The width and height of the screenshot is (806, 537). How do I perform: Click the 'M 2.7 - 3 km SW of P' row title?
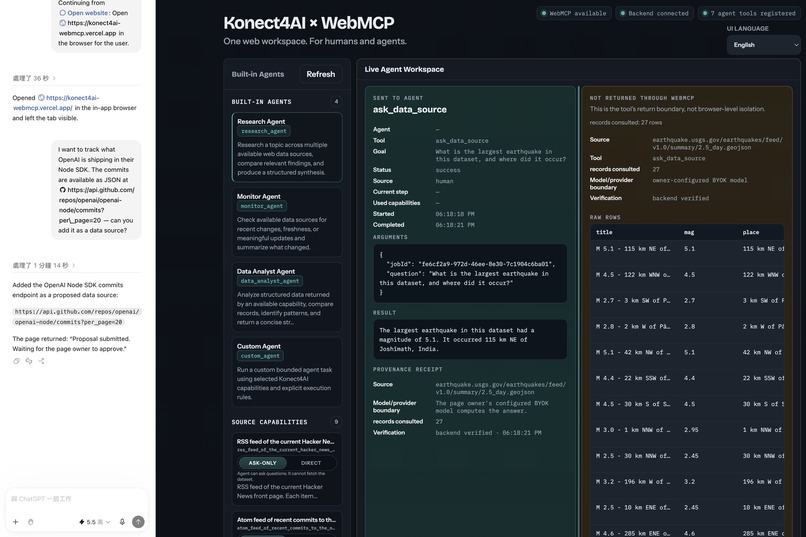(x=633, y=301)
